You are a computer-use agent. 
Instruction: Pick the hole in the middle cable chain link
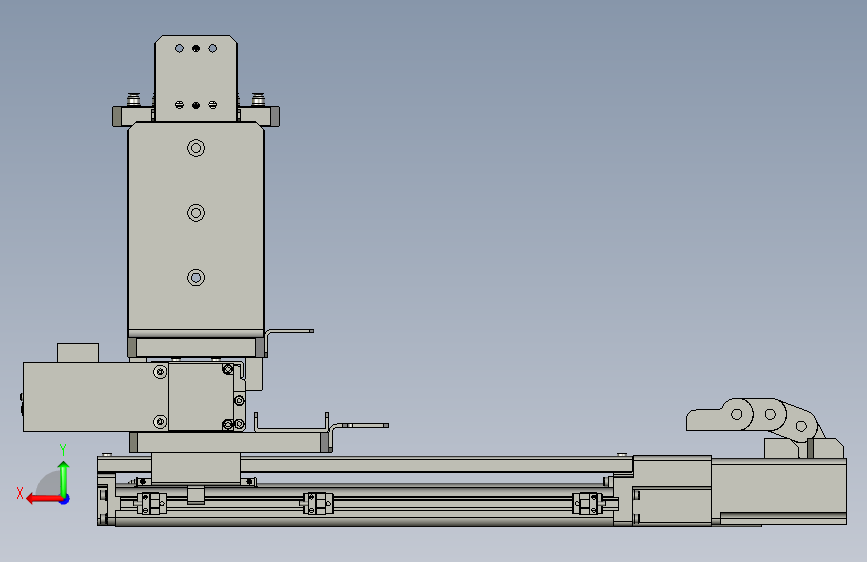click(x=770, y=414)
